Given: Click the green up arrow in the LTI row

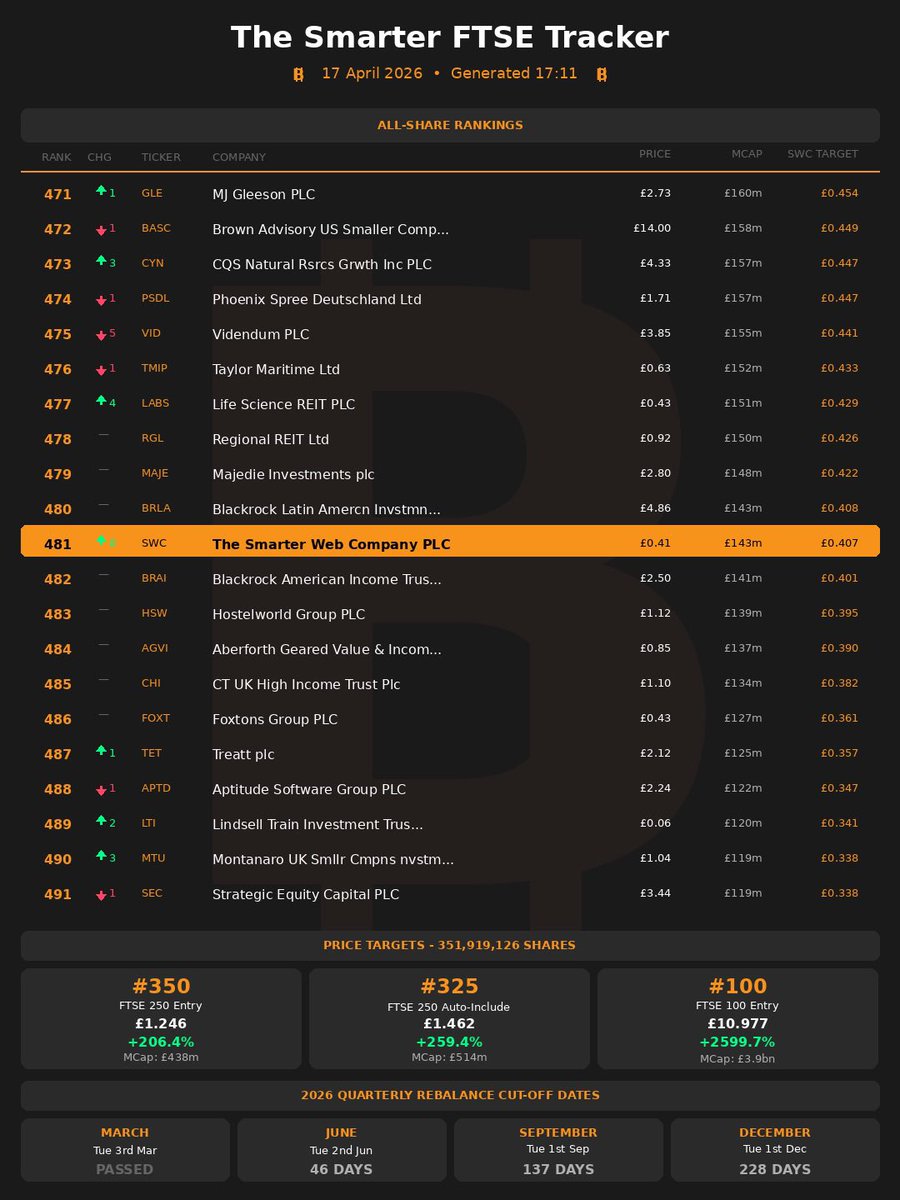Looking at the screenshot, I should (x=101, y=820).
